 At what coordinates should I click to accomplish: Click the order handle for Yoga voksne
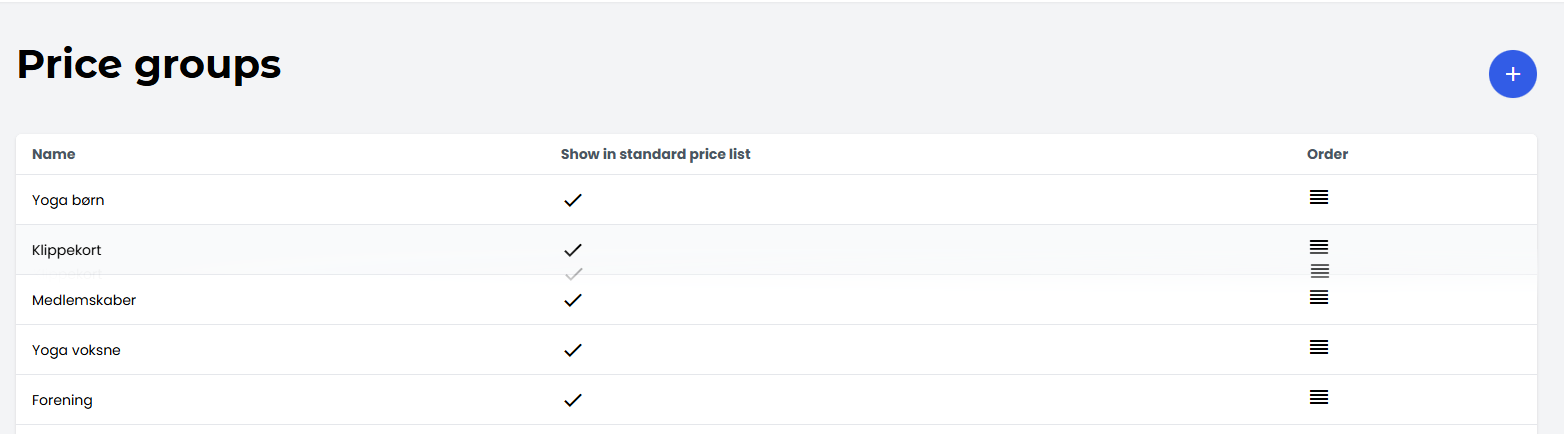pyautogui.click(x=1319, y=347)
